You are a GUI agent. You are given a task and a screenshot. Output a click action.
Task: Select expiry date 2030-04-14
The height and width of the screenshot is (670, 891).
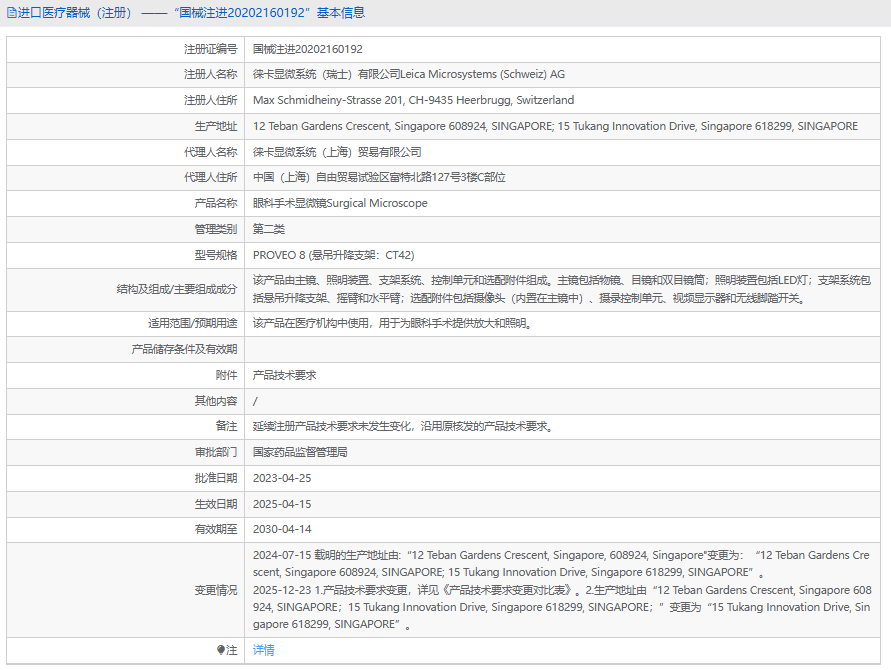tap(282, 529)
